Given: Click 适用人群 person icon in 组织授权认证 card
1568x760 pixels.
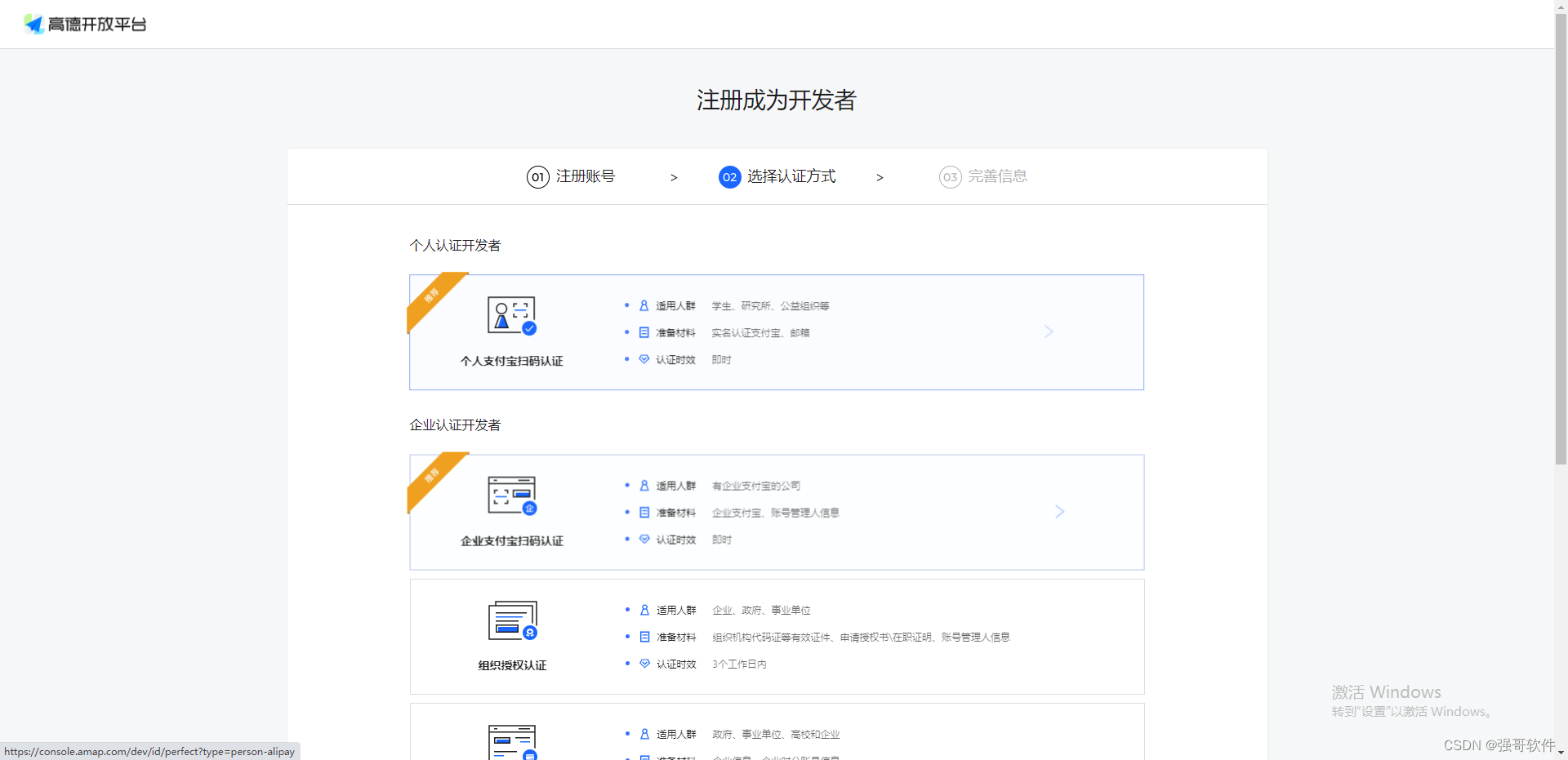Looking at the screenshot, I should tap(644, 610).
